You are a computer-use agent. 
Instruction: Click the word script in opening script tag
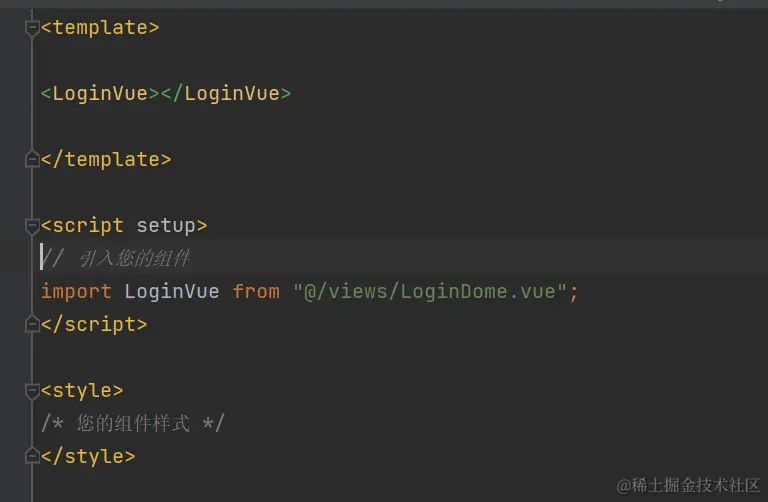[88, 226]
